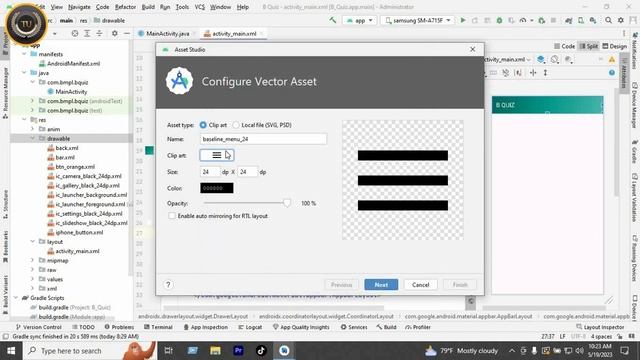This screenshot has width=640, height=360.
Task: Open the app run configuration dropdown
Action: [x=360, y=20]
